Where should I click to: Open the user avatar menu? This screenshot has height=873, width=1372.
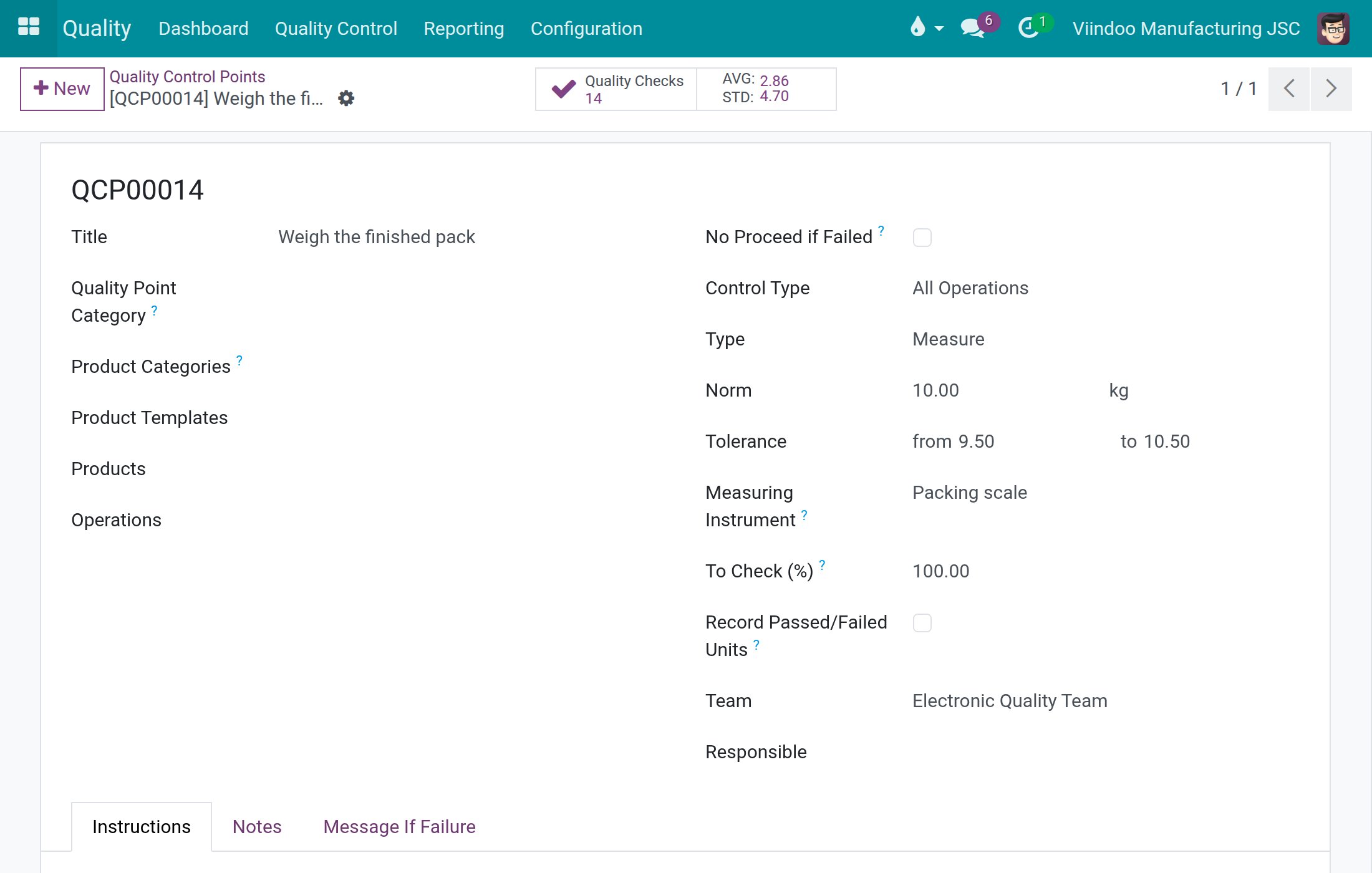click(x=1334, y=28)
